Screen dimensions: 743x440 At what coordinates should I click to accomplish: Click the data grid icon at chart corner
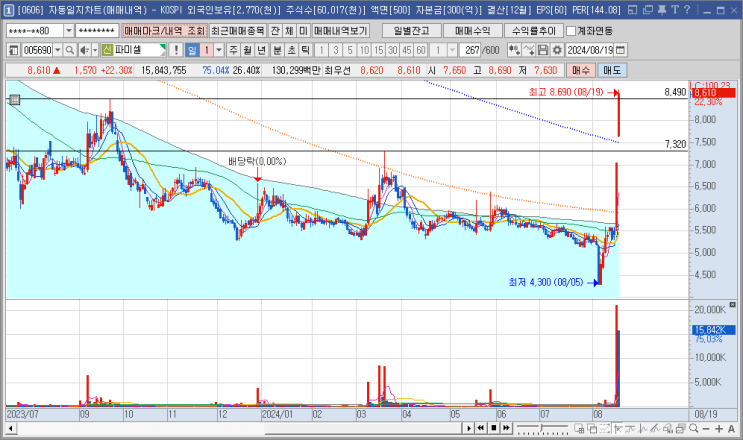coord(15,99)
